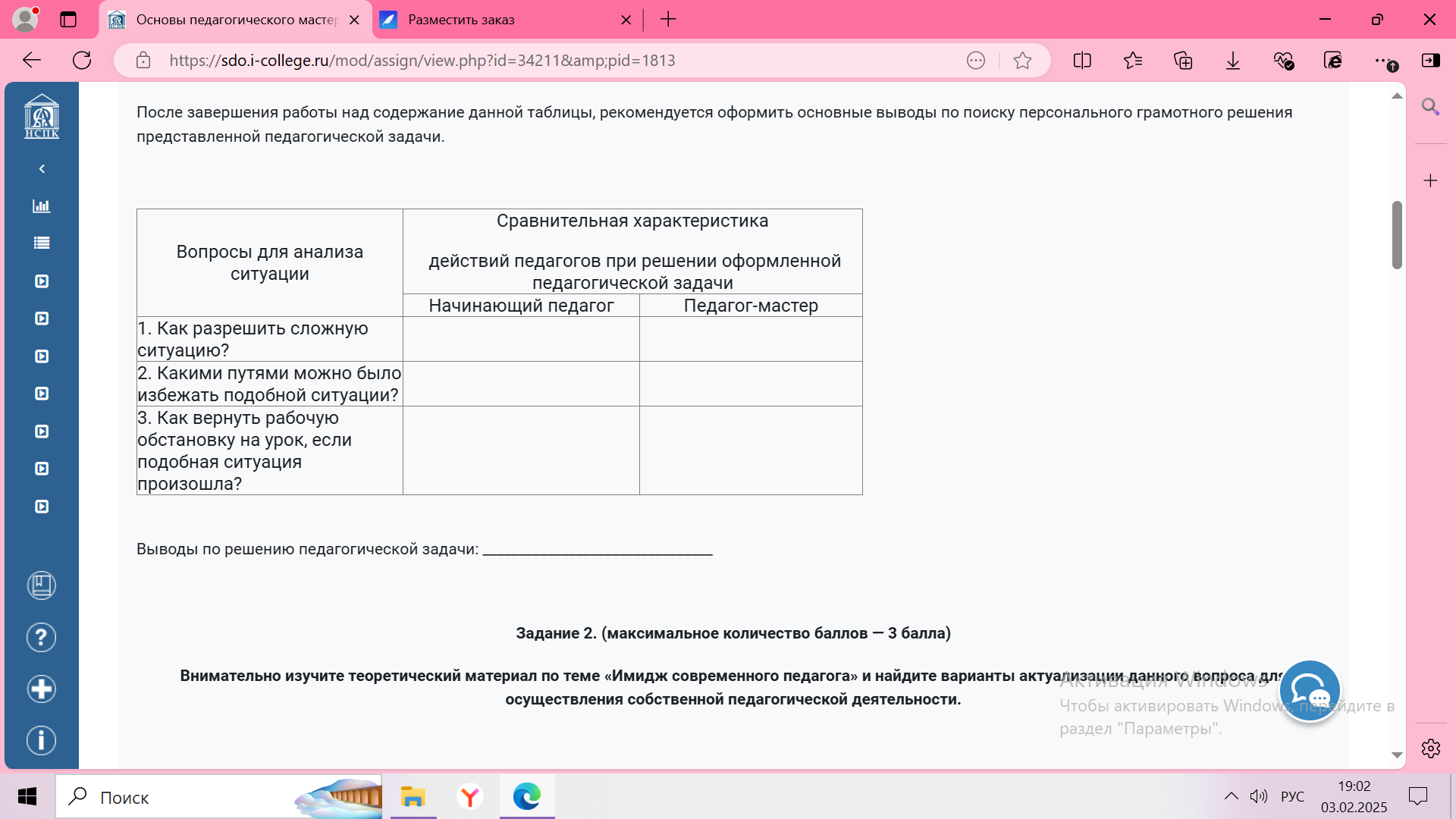Open the grades bar chart icon in the sidebar
1456x819 pixels.
[x=42, y=206]
